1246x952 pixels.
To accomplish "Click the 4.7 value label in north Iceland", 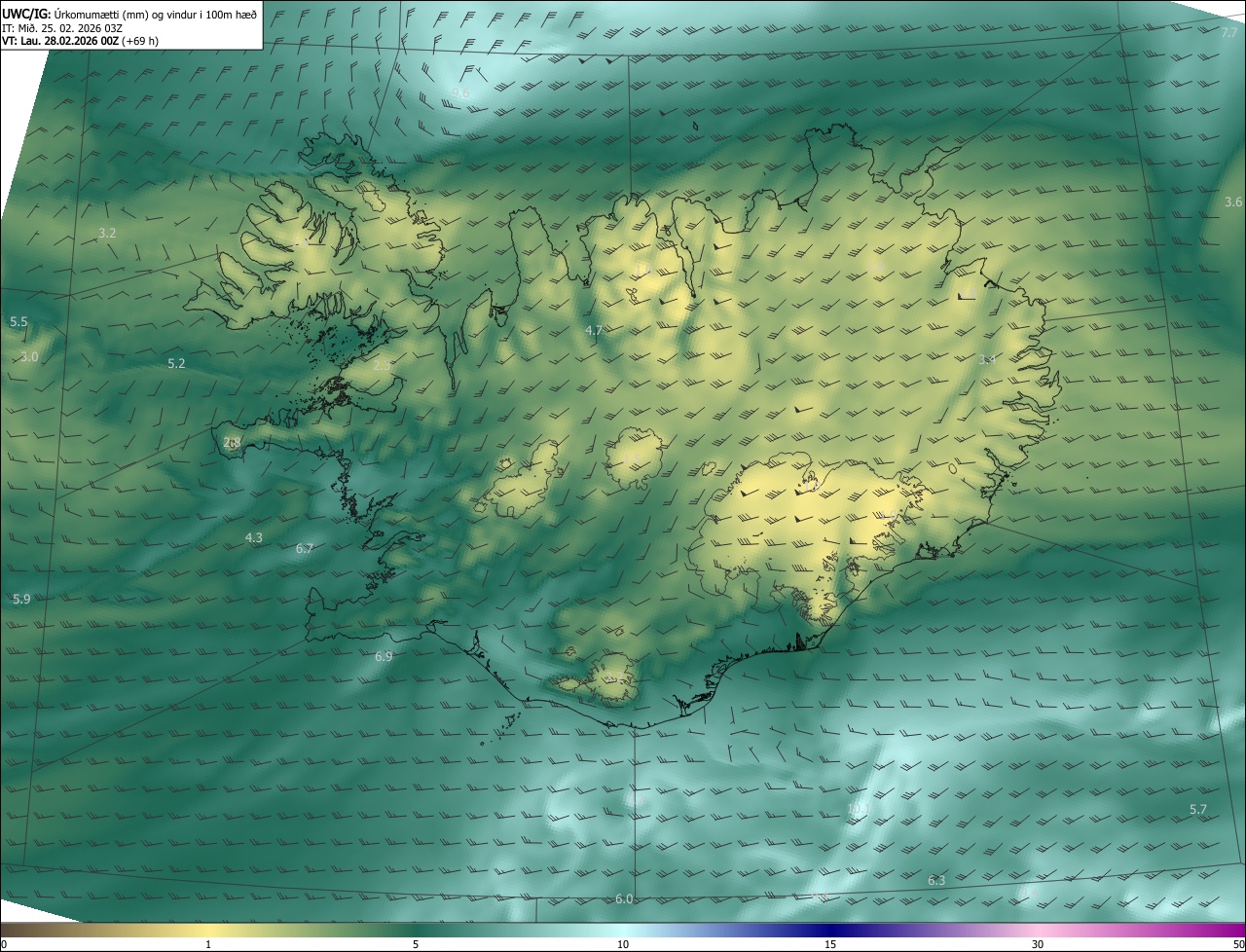I will (594, 331).
